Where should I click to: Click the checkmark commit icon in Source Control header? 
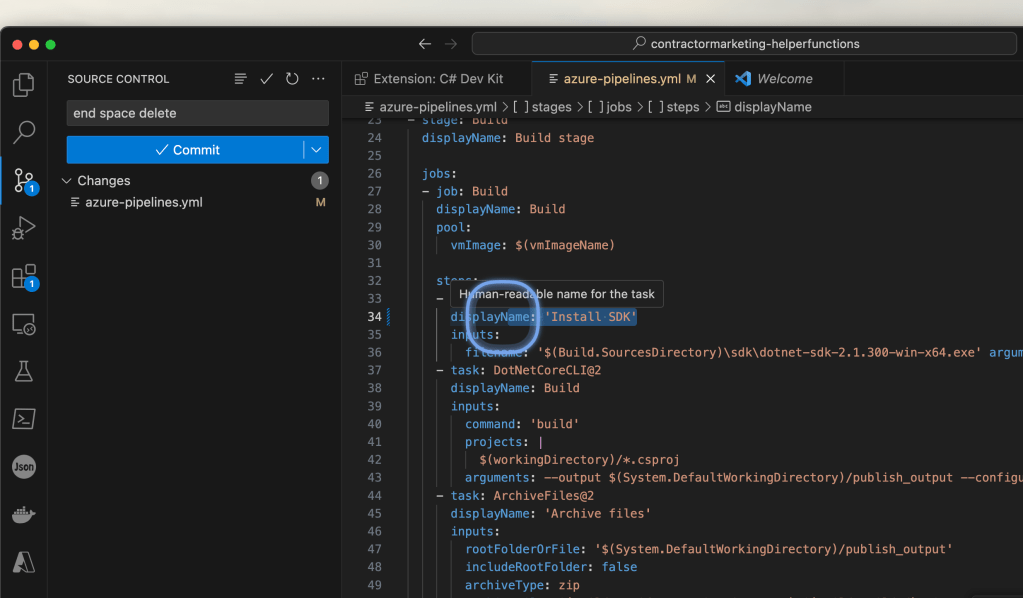click(x=266, y=79)
